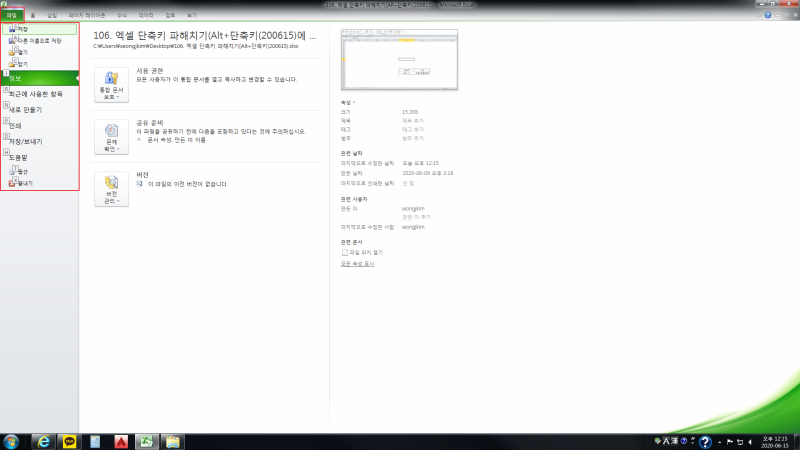Viewport: 800px width, 450px height.
Task: Click file size value 15.2KB
Action: click(410, 112)
